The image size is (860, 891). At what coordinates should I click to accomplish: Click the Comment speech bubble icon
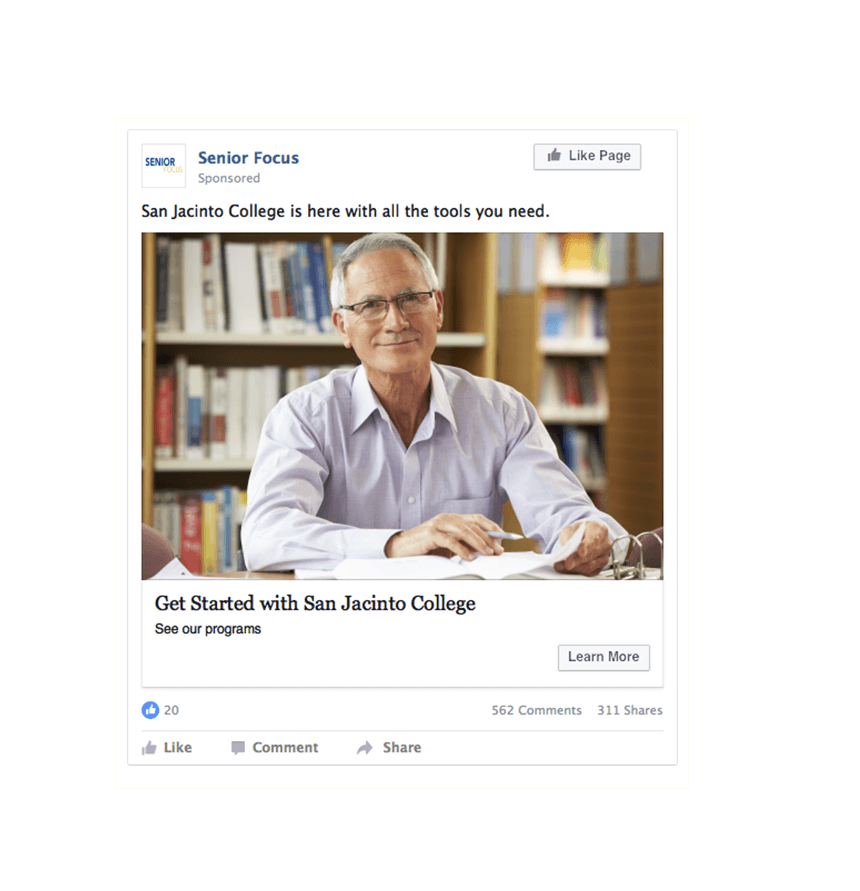238,748
